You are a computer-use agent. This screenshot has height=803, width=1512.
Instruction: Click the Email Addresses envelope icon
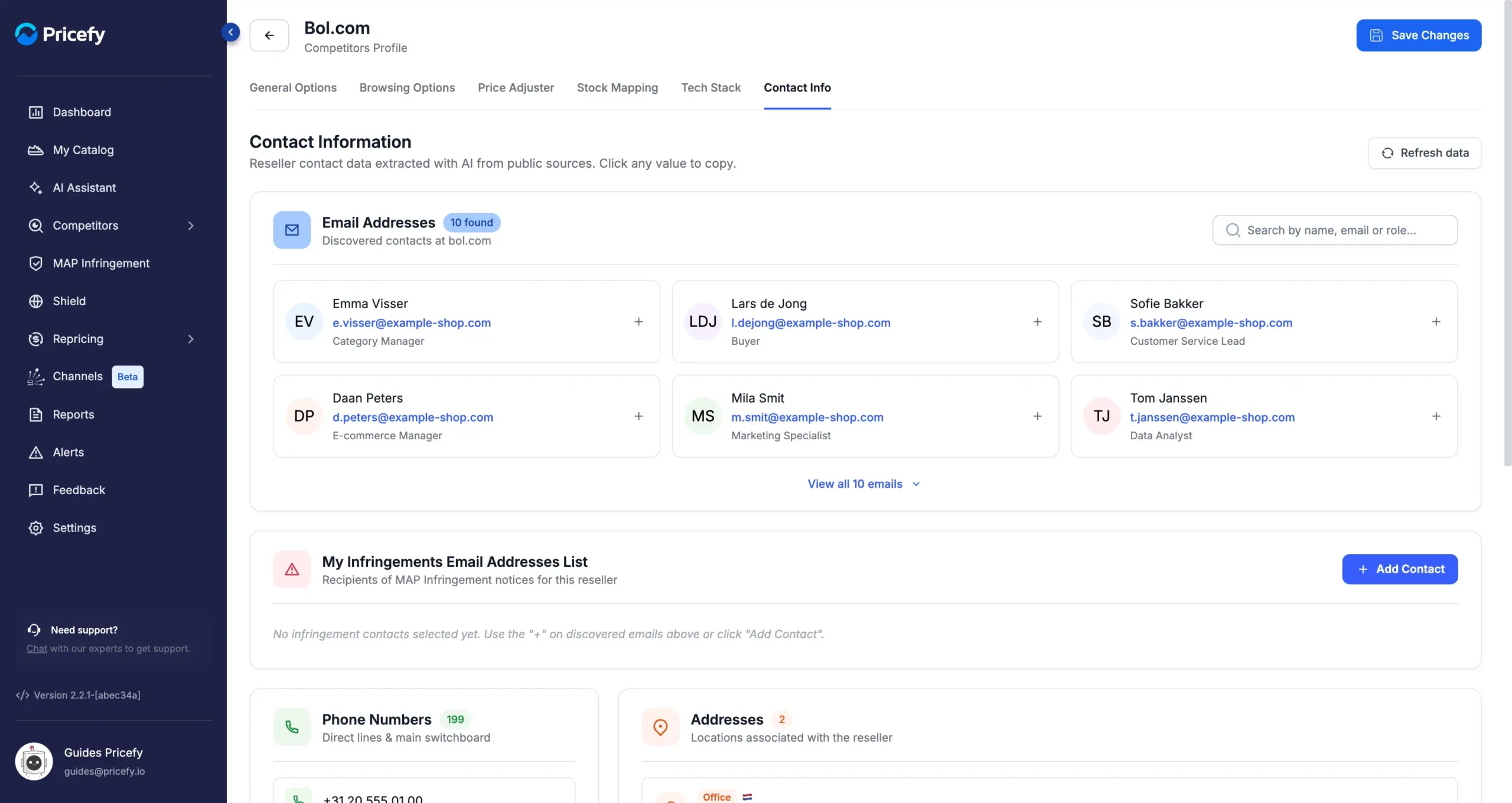tap(292, 230)
